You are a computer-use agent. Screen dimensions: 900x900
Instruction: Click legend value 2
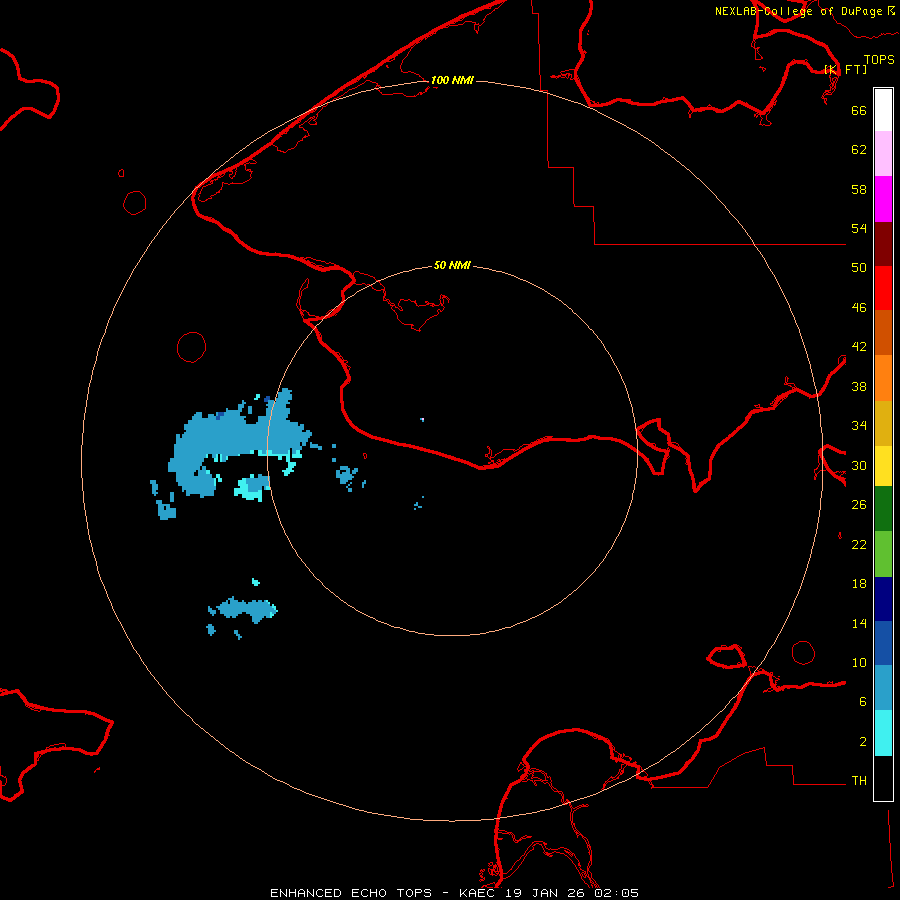coord(862,742)
